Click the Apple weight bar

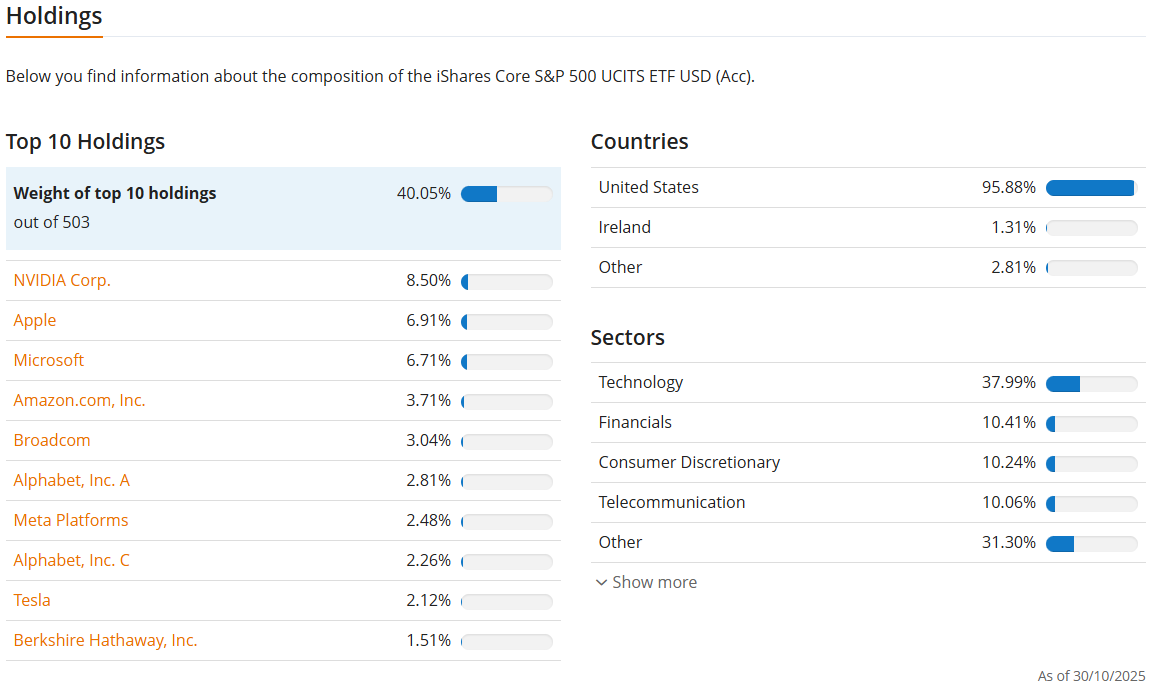[x=507, y=322]
